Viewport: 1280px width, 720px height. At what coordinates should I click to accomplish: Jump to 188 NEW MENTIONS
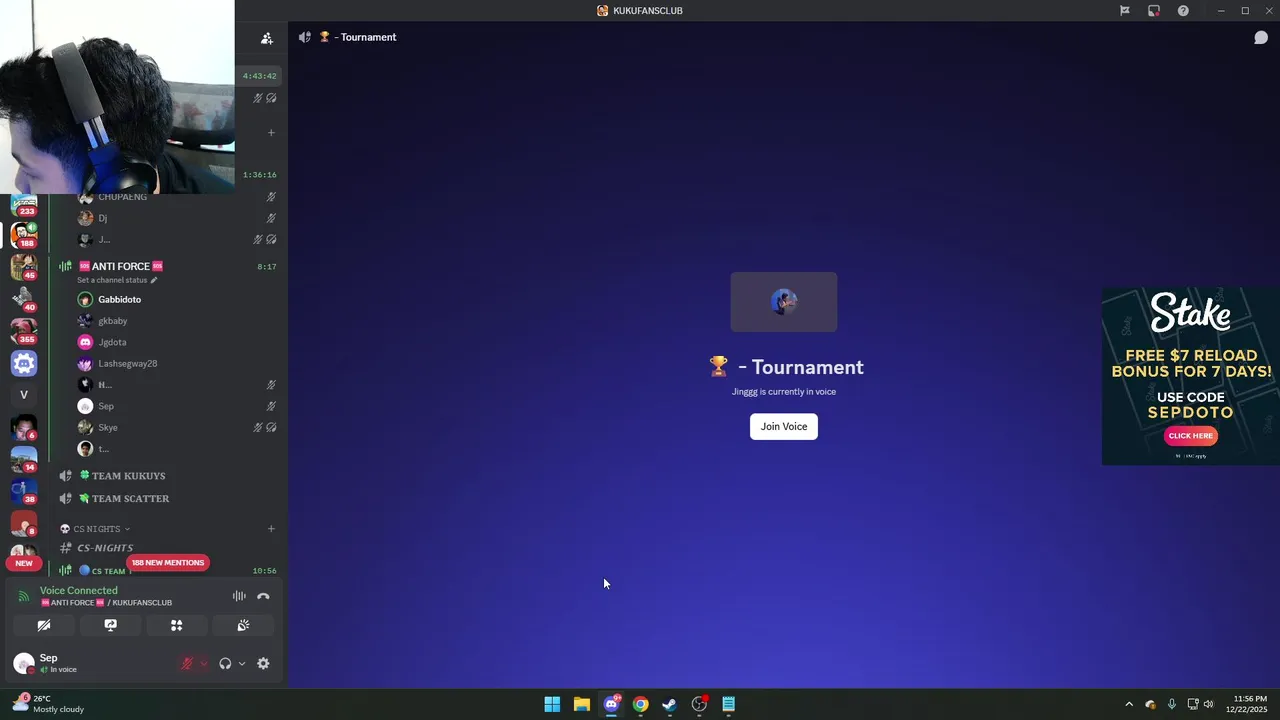pos(168,562)
